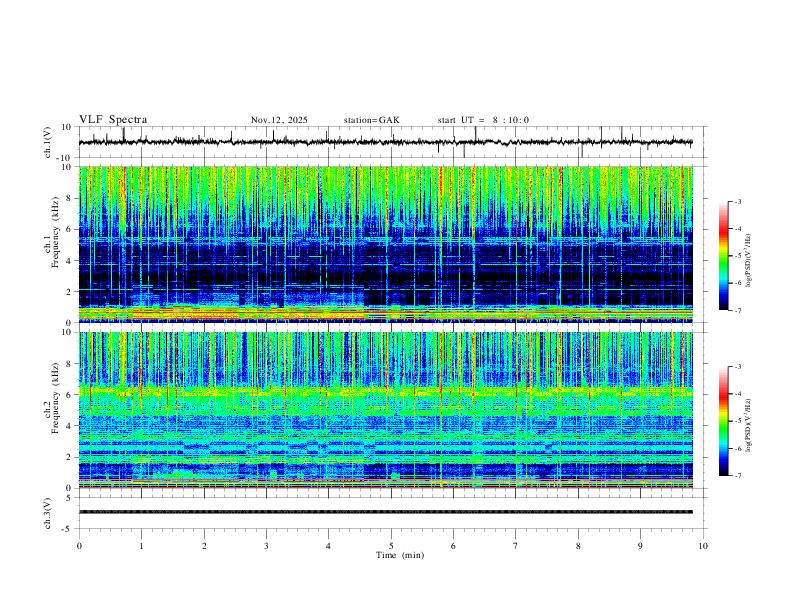Screen dimensions: 792x612
Task: Click the '2' kHz tick of ch.1 spectrogram
Action: pos(70,291)
